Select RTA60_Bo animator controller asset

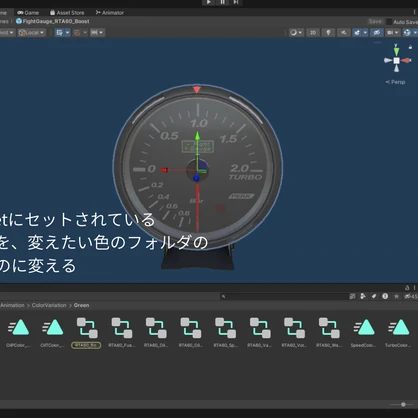point(86,332)
